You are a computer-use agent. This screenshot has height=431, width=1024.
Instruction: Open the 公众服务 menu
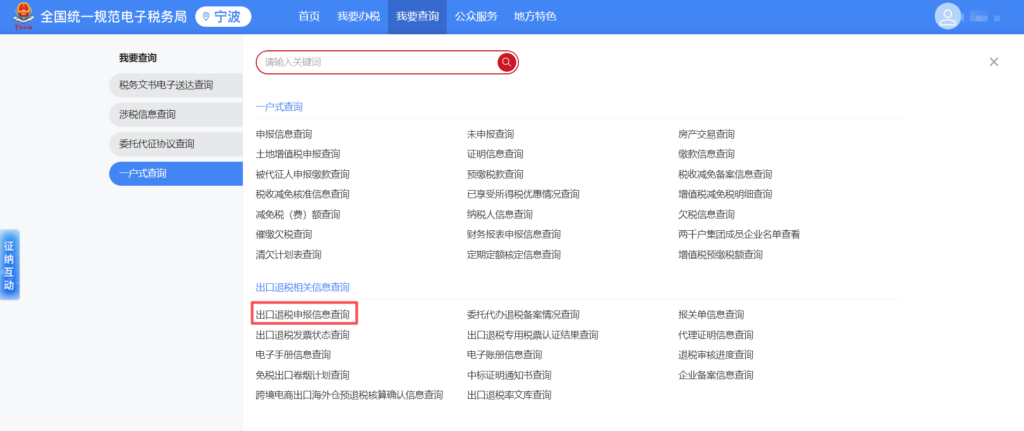pyautogui.click(x=476, y=17)
